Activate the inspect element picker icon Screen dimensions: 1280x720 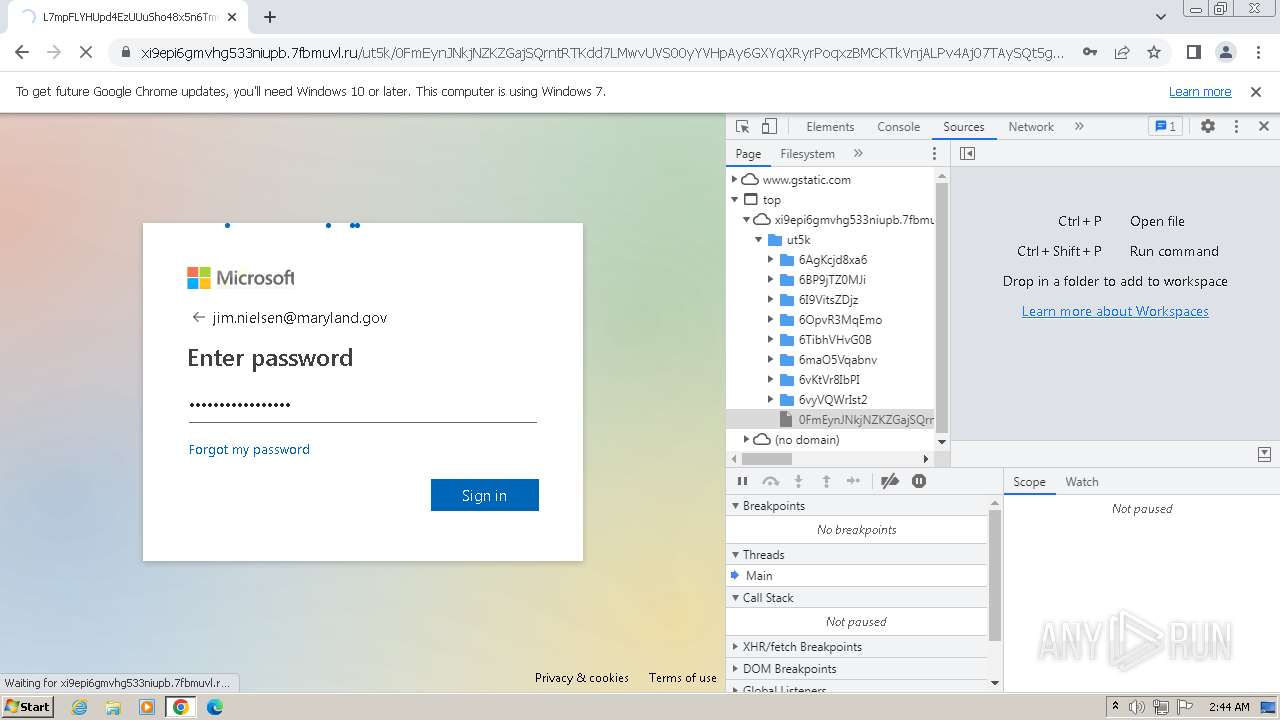click(742, 127)
